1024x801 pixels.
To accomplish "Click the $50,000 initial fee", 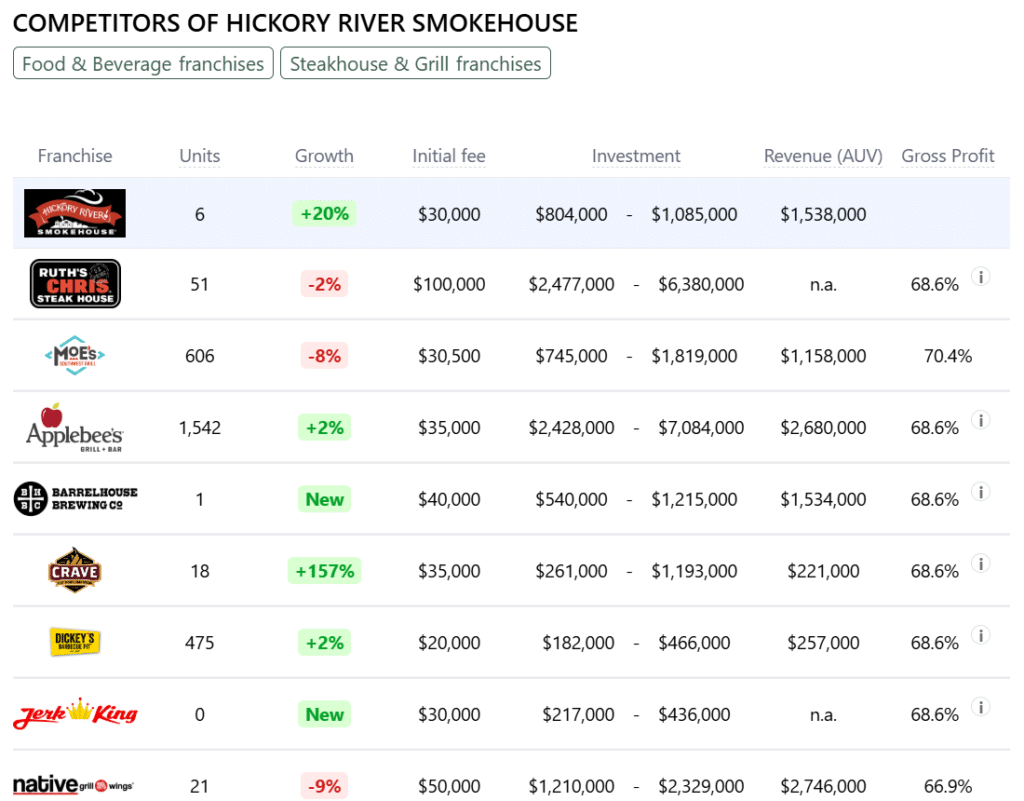I will (x=449, y=786).
